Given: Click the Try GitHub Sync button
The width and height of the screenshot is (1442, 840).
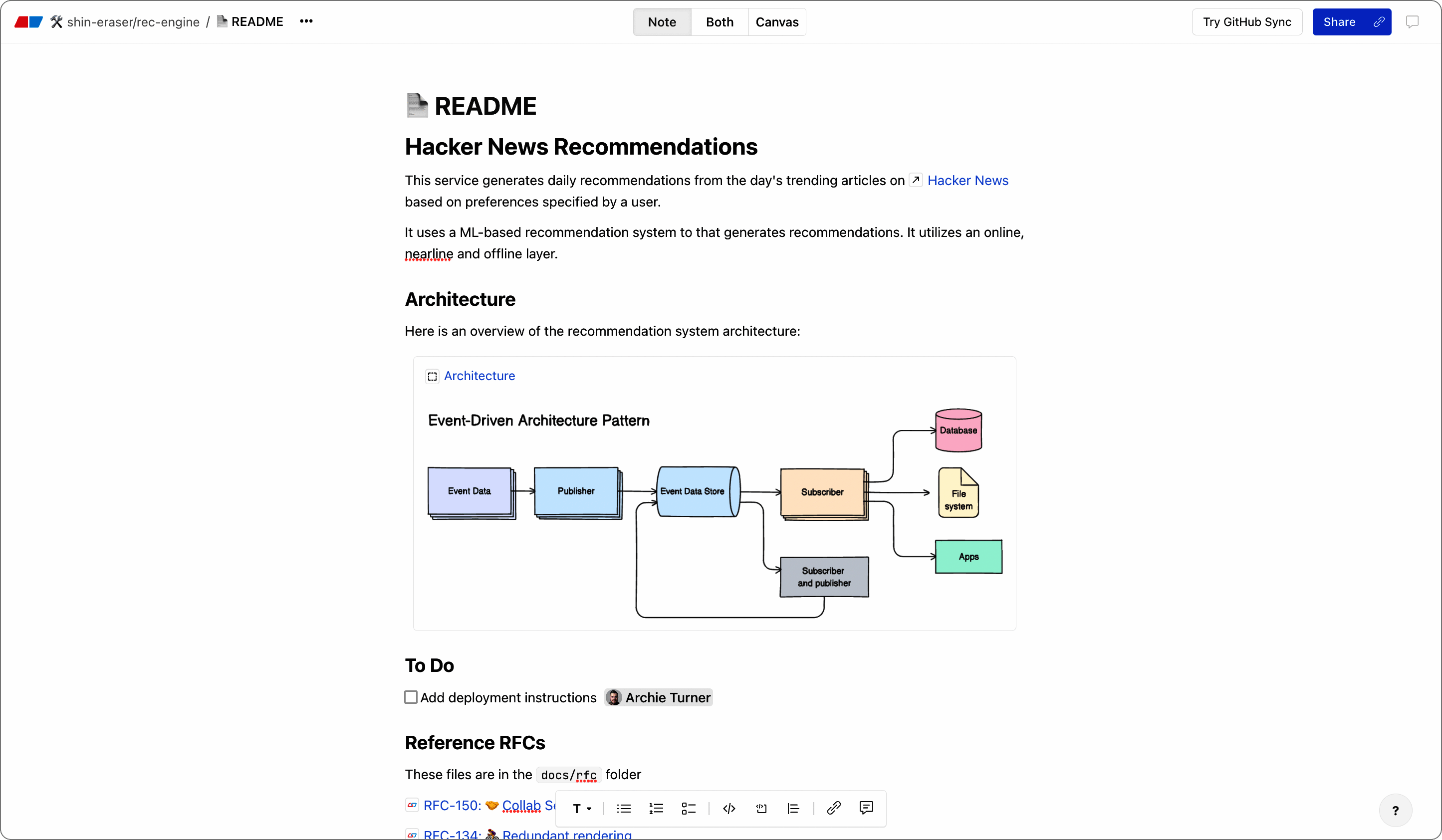Looking at the screenshot, I should click(x=1247, y=22).
